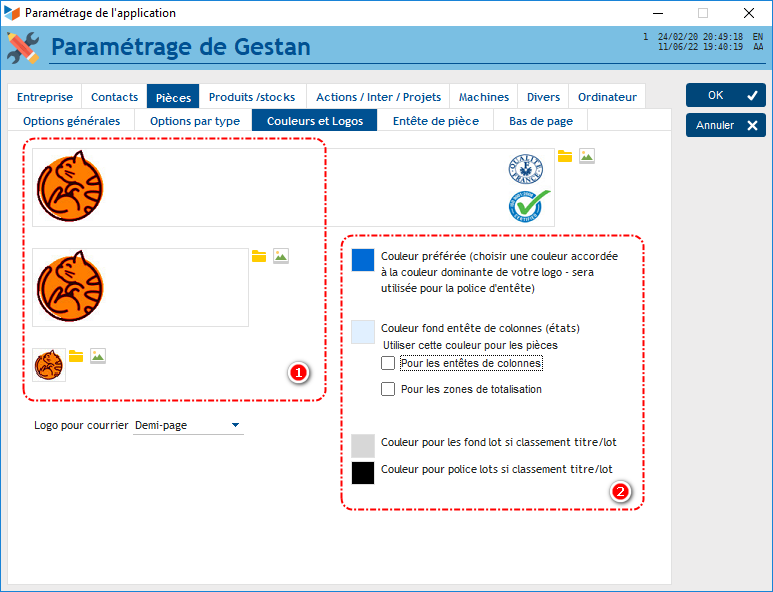Click folder icon beside the top wide logo
The height and width of the screenshot is (592, 773).
point(565,156)
